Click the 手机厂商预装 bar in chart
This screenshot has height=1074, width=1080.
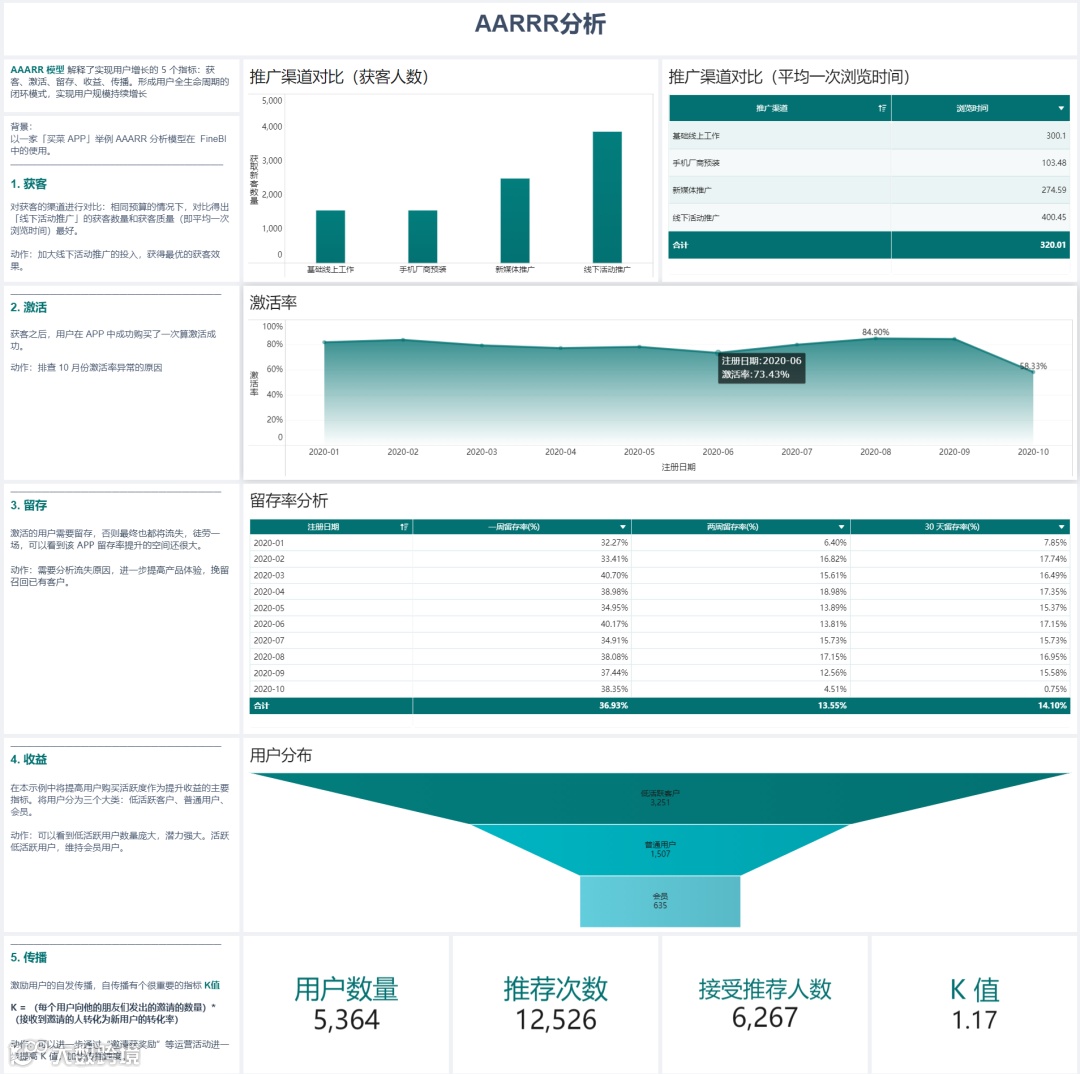[422, 236]
